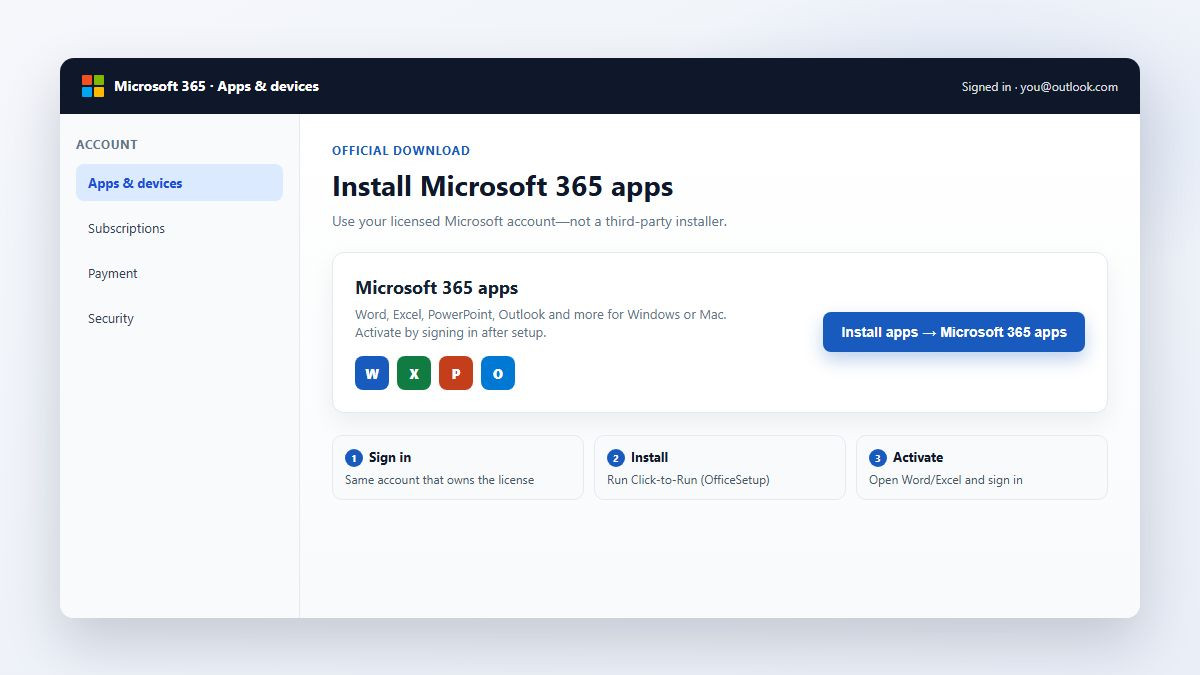Click the Activate step heading
The height and width of the screenshot is (675, 1200).
pyautogui.click(x=918, y=457)
